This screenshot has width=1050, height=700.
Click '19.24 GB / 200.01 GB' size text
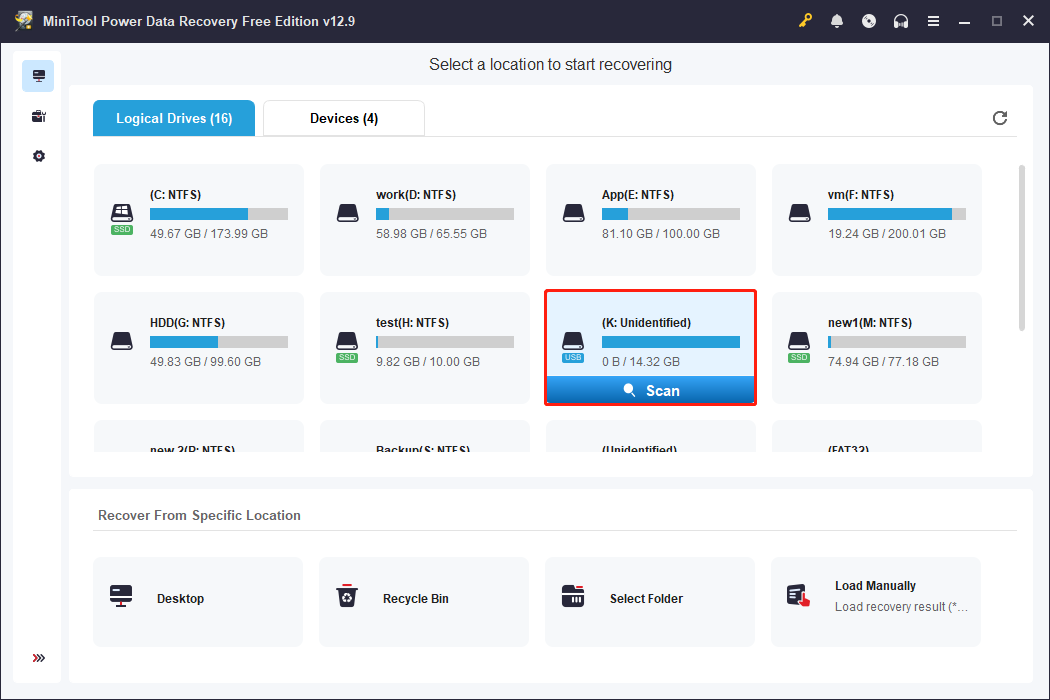tap(887, 234)
